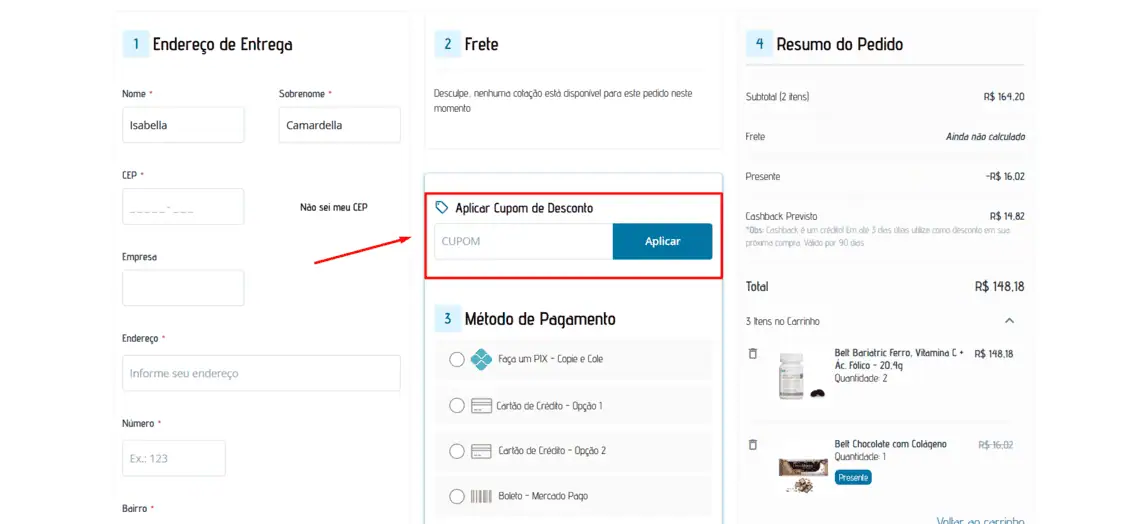
Task: Click the CEP input field
Action: click(183, 207)
